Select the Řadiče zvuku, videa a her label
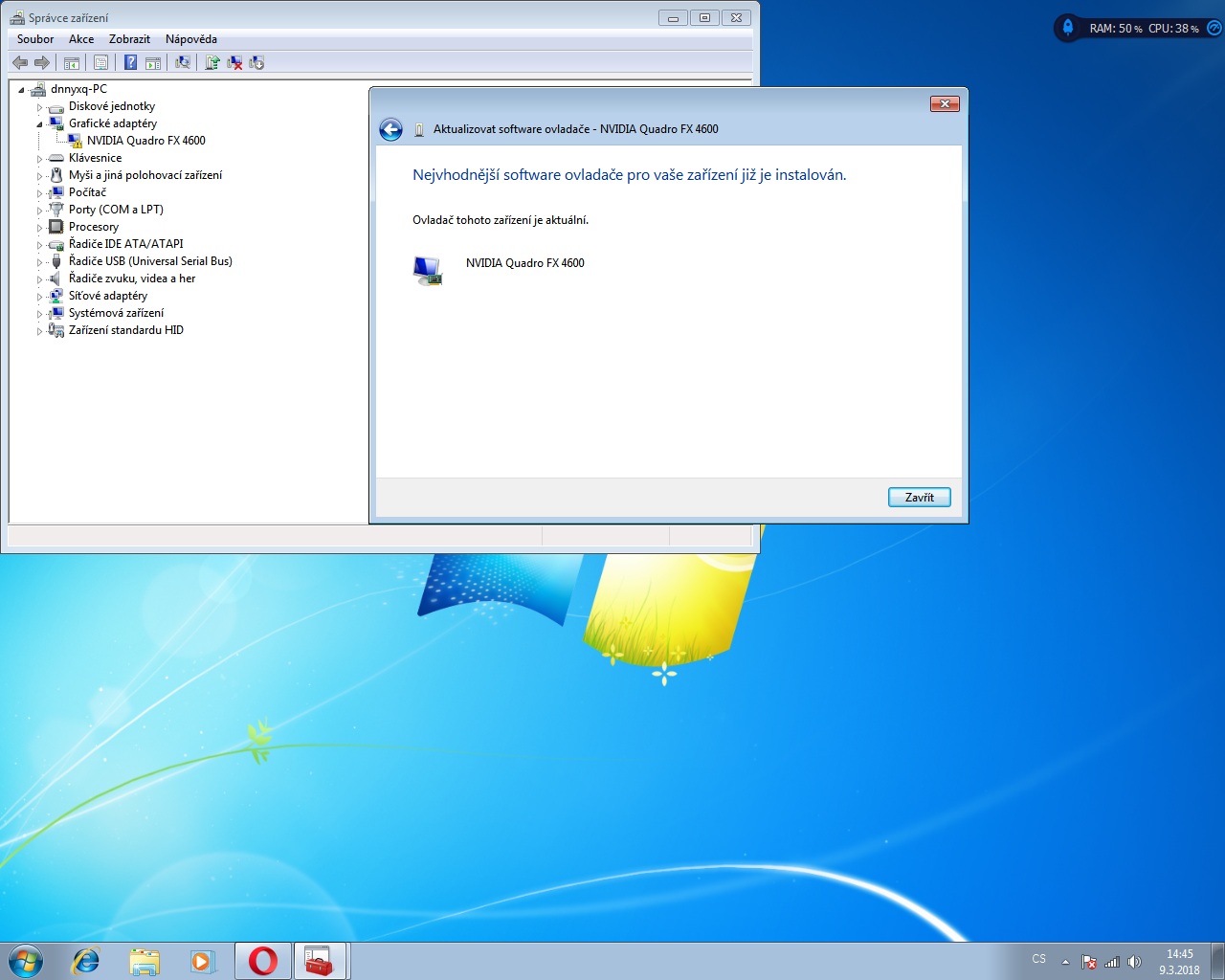Screen dimensions: 1225x980 132,278
